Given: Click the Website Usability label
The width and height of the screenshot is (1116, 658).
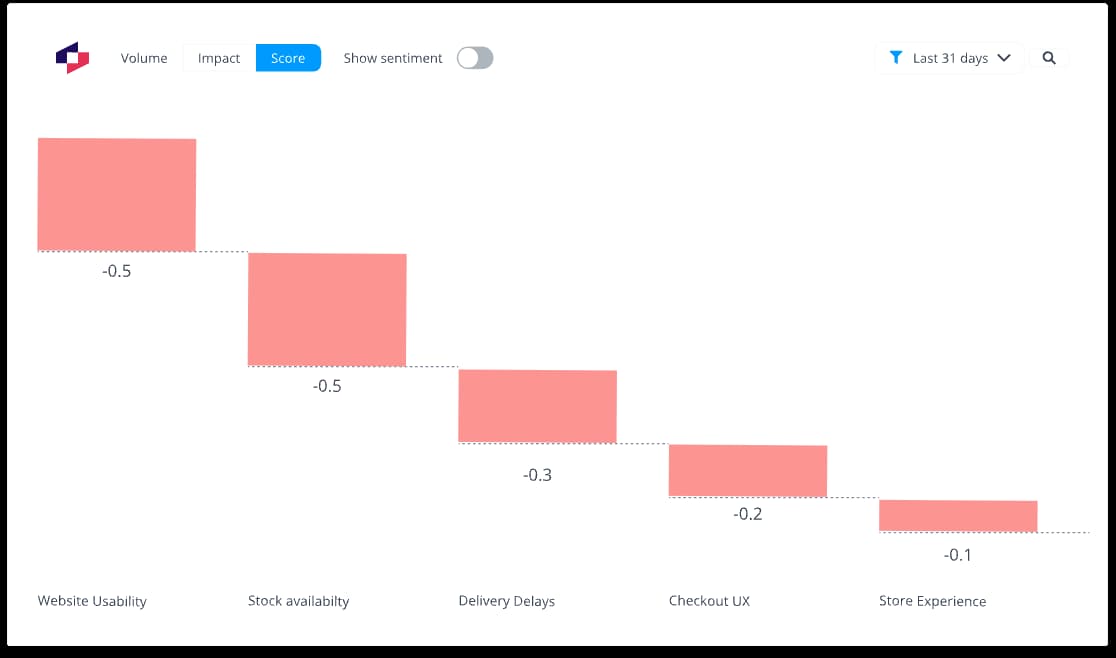Looking at the screenshot, I should point(92,601).
